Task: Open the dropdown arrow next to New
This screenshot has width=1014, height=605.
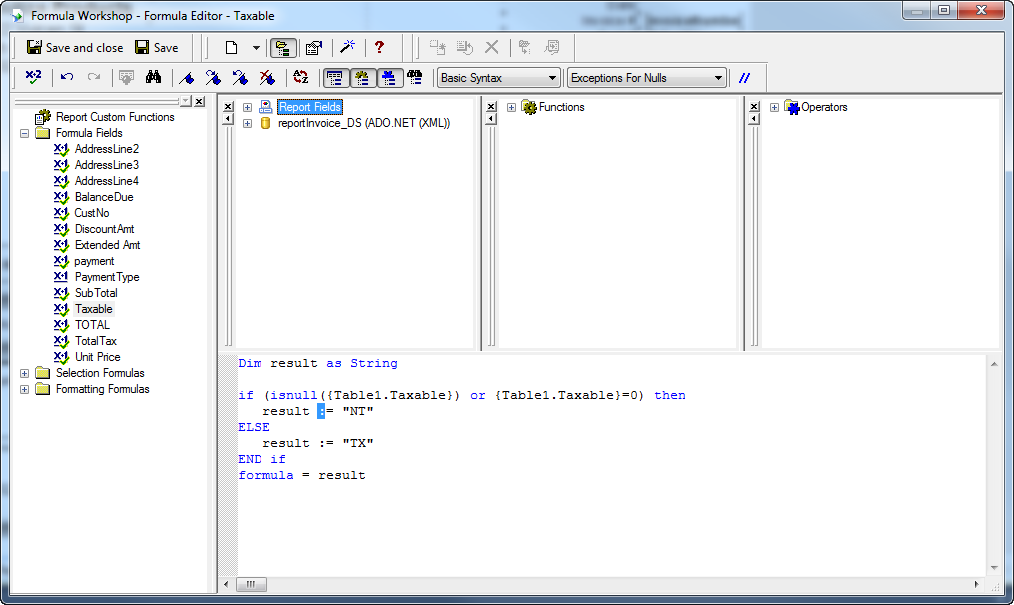Action: coord(256,48)
